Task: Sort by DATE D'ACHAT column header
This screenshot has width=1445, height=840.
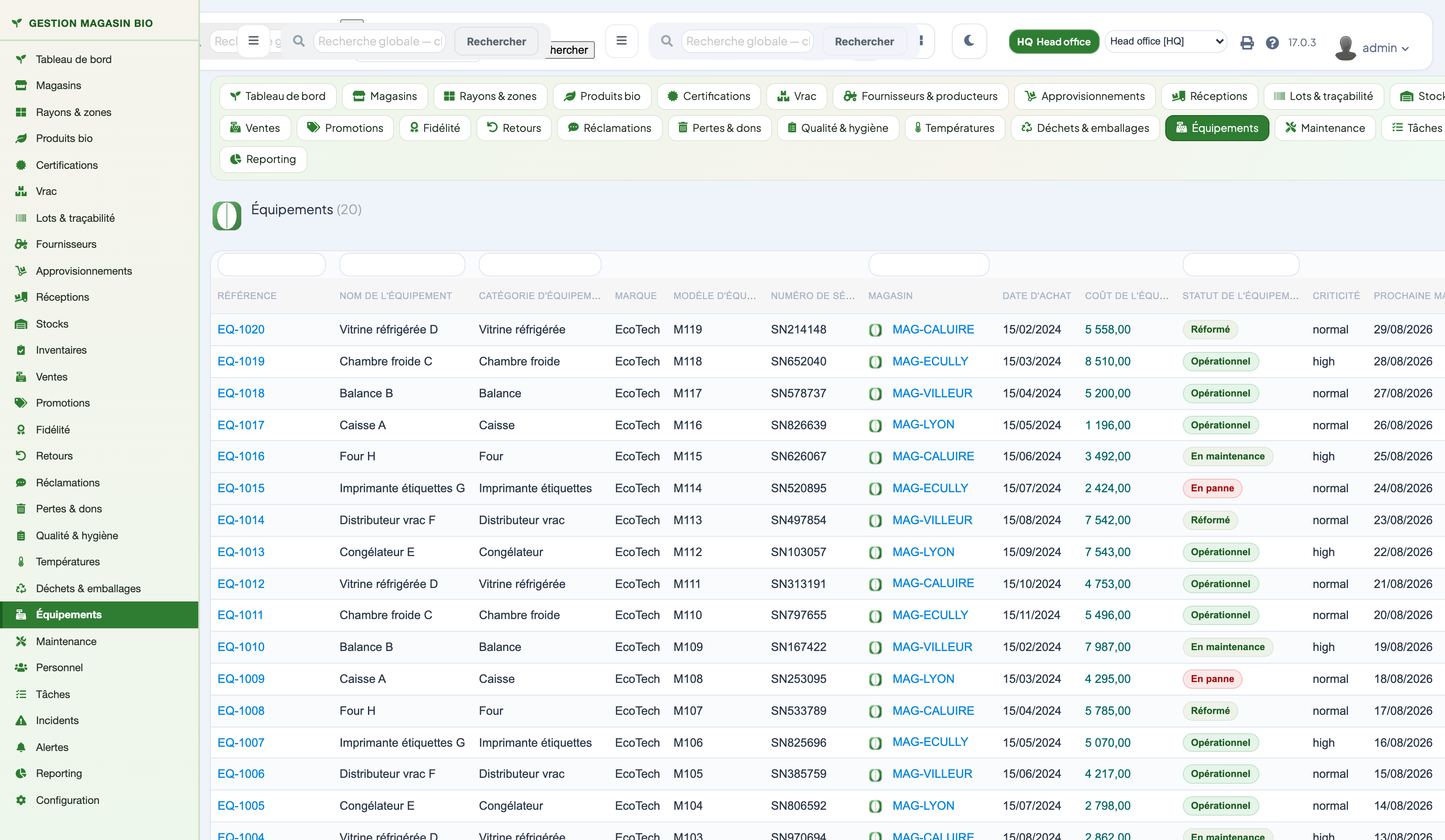Action: [x=1036, y=296]
